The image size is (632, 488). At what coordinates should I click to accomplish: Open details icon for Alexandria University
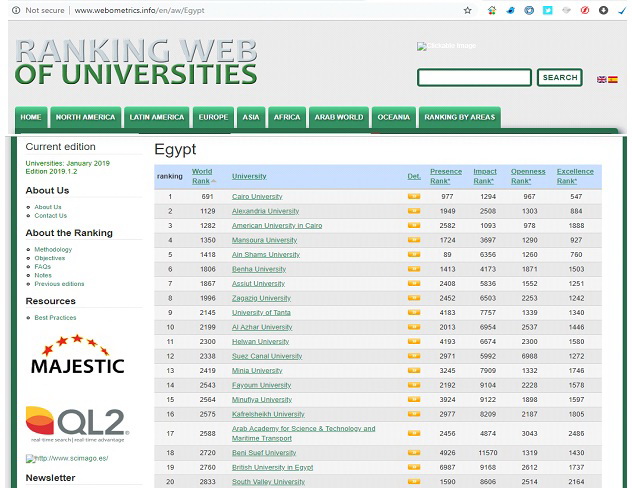point(414,211)
